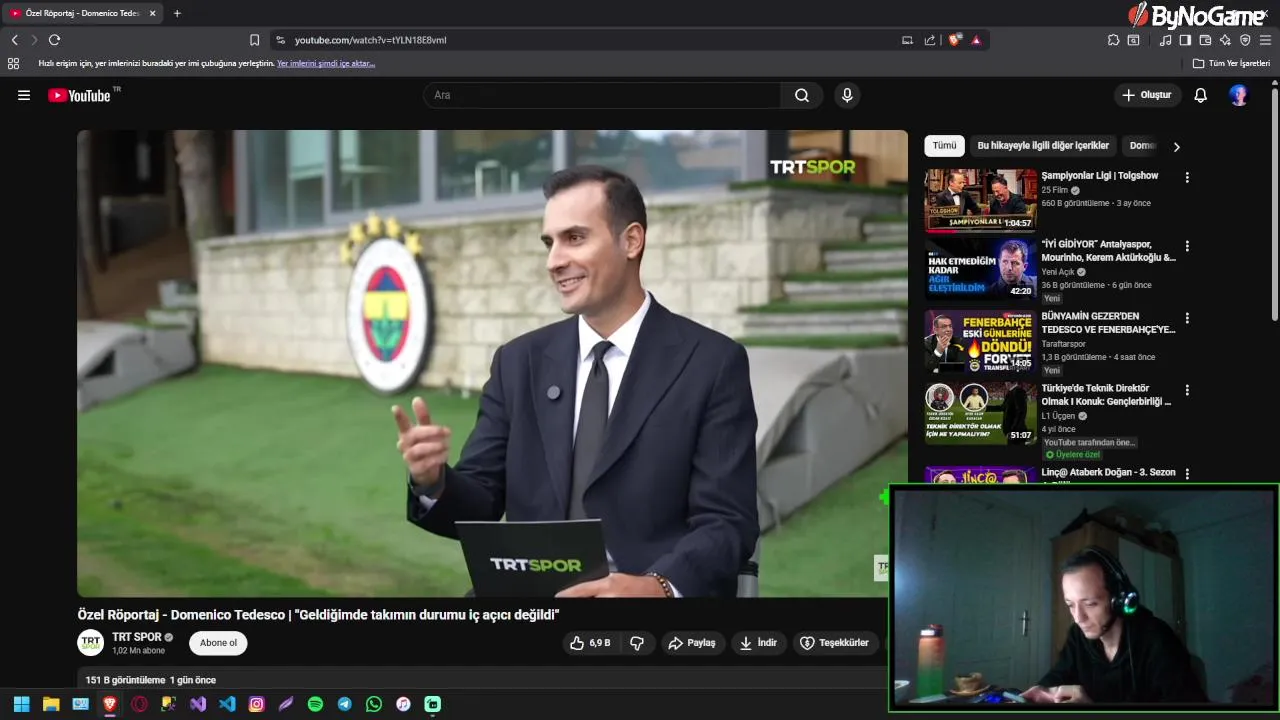Open Visual Studio Code from taskbar
The width and height of the screenshot is (1280, 720).
pyautogui.click(x=227, y=704)
